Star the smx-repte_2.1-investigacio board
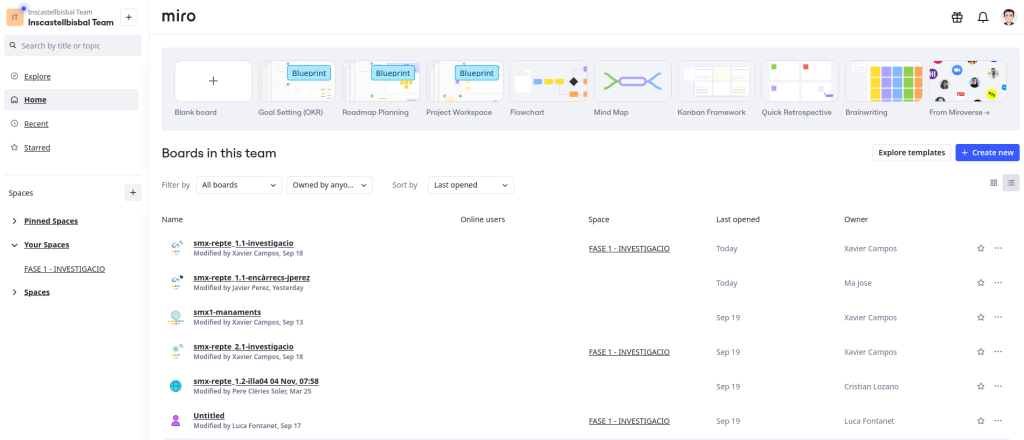The image size is (1024, 440). [x=981, y=352]
